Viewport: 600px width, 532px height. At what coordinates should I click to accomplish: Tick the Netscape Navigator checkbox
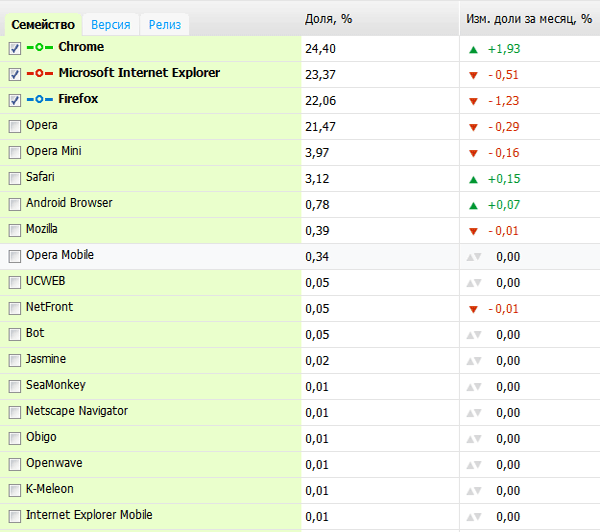(x=15, y=413)
